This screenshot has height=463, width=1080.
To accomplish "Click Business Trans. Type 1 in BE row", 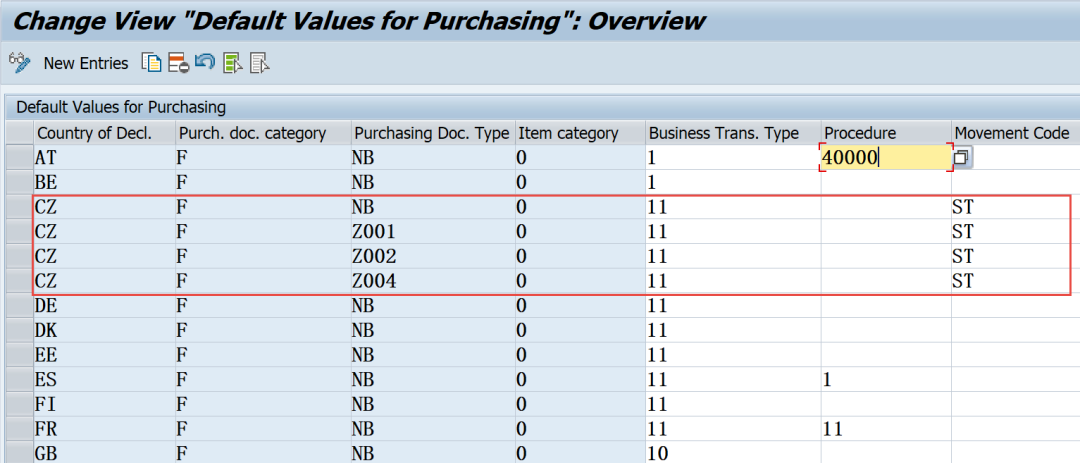I will coord(734,183).
